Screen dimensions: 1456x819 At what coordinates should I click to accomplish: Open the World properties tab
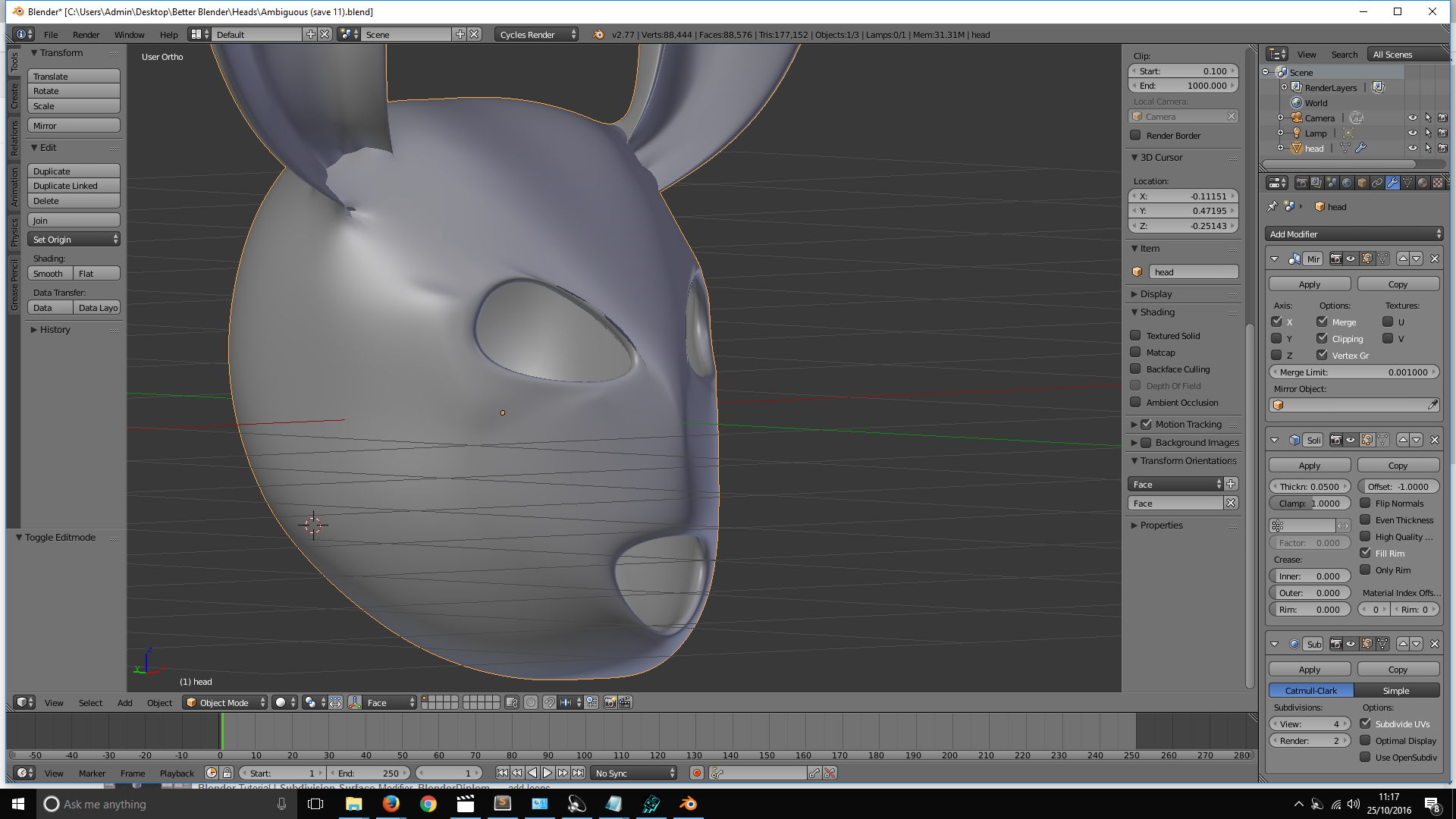[1347, 183]
